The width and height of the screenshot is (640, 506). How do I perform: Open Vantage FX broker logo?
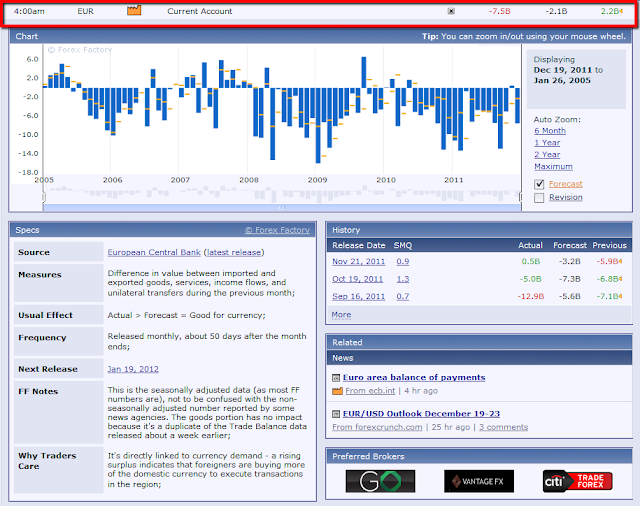pos(479,481)
